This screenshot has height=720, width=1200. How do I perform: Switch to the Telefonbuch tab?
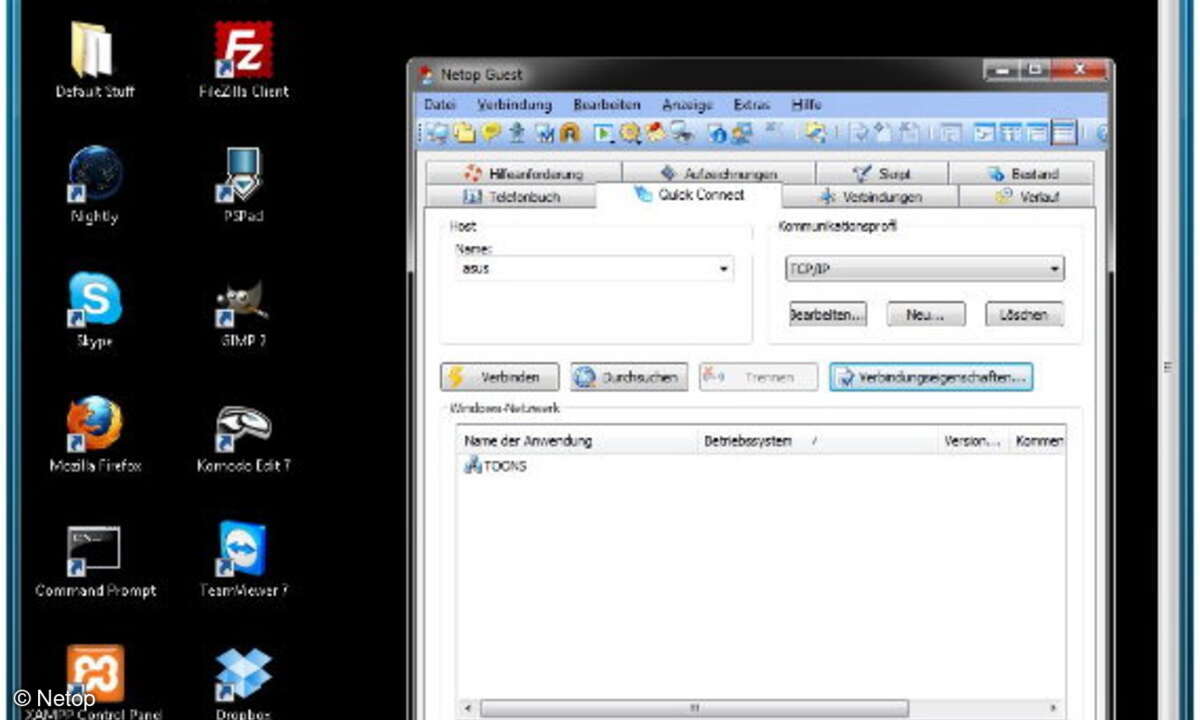point(511,197)
